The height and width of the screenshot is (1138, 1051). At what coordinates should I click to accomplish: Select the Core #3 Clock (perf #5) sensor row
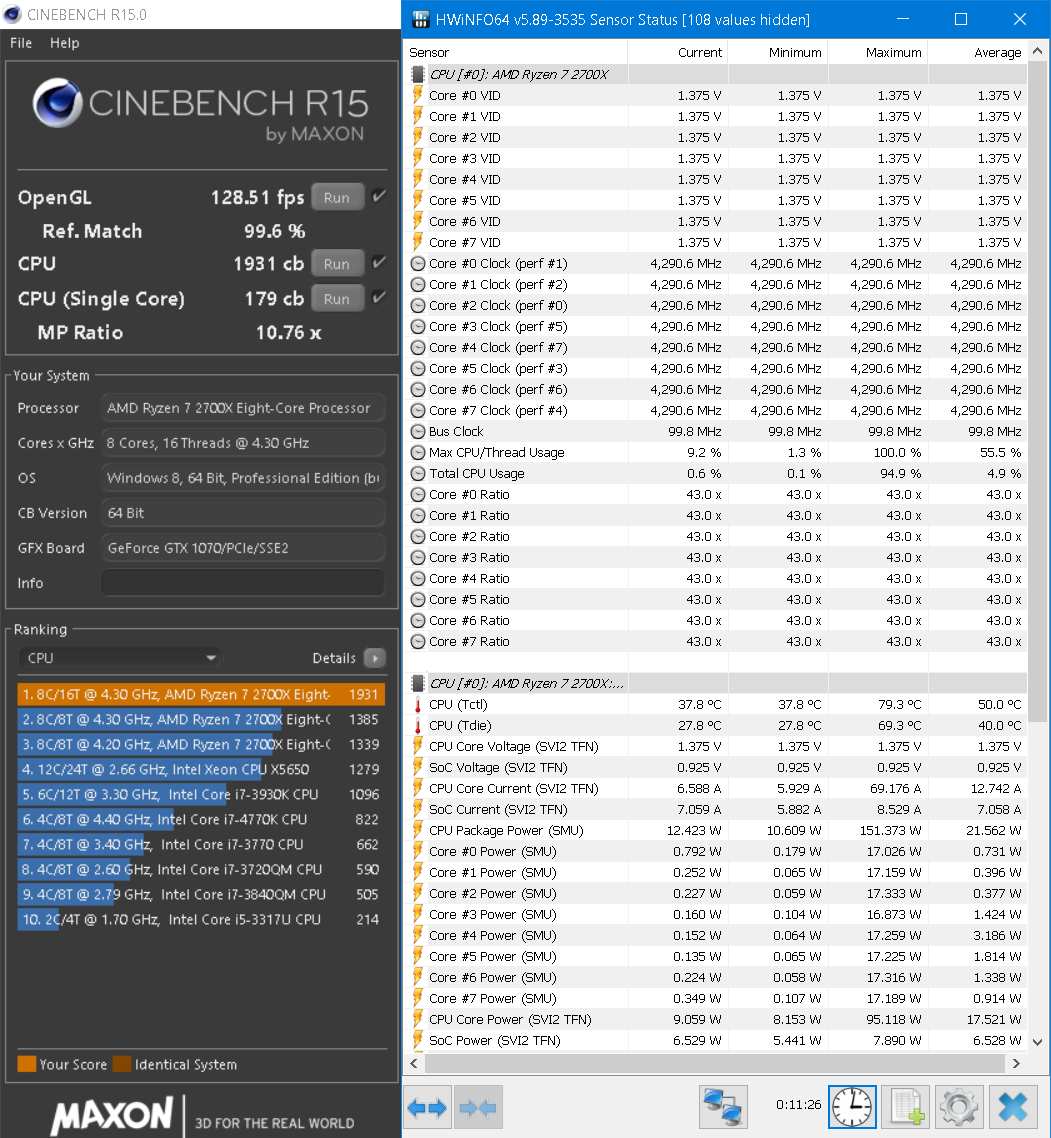coord(715,327)
